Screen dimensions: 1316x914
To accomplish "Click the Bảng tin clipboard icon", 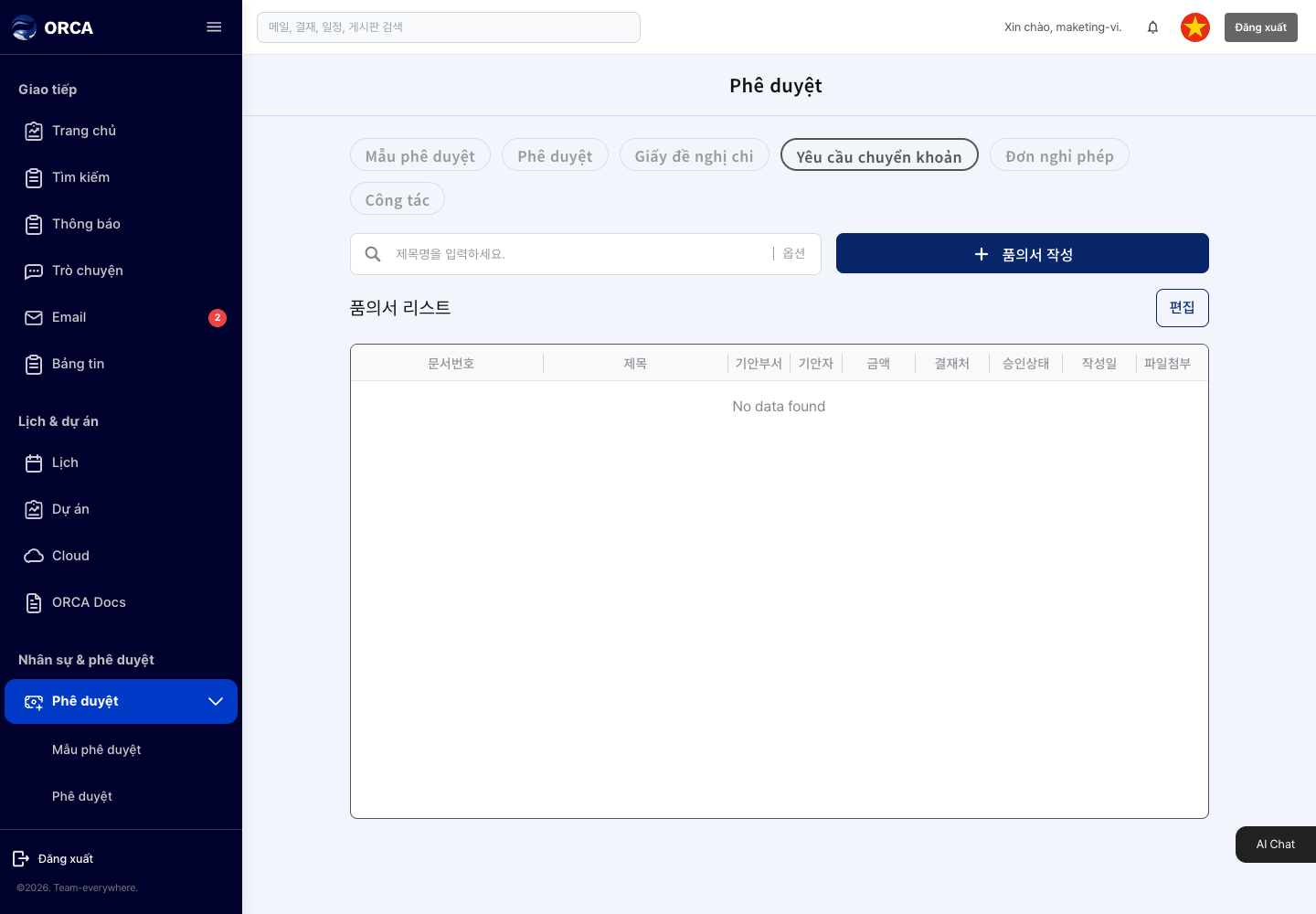I will pos(34,365).
